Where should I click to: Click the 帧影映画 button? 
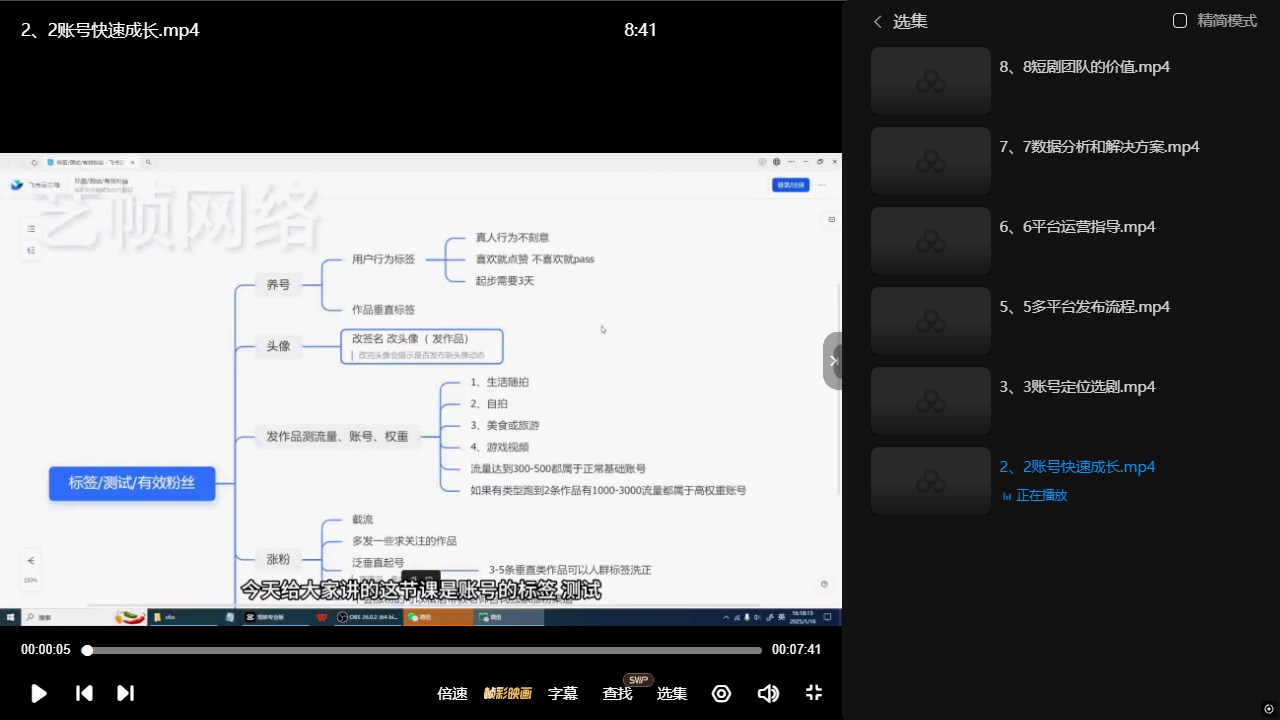[508, 693]
